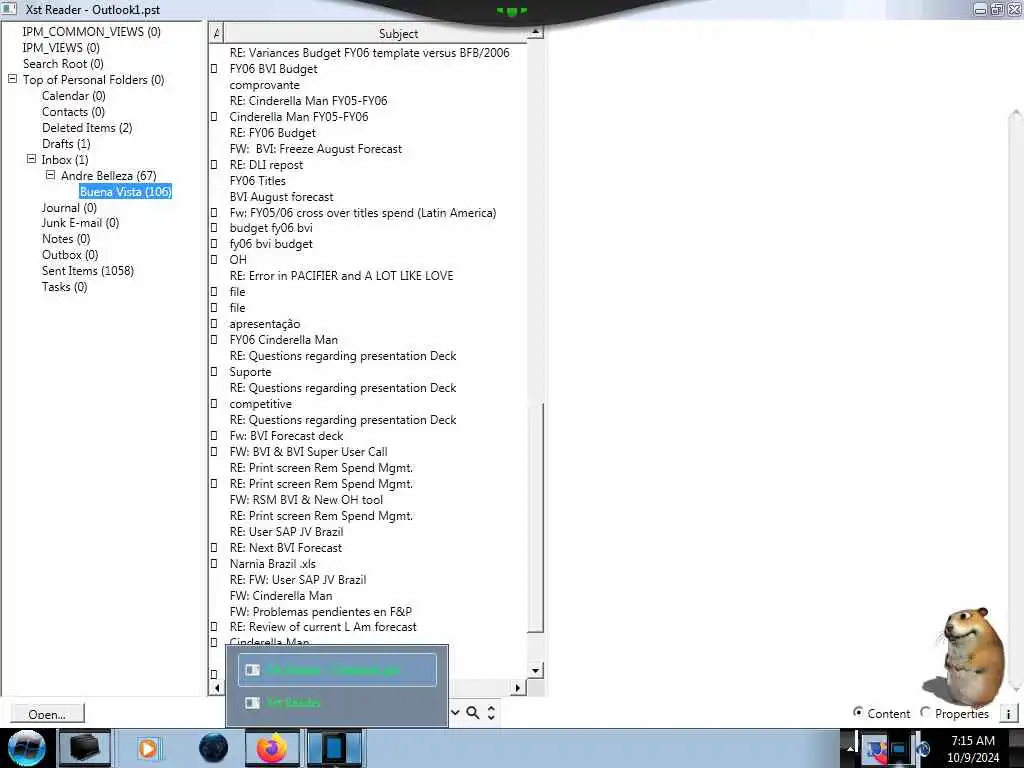Click message list scroll-up arrow
1024x768 pixels.
point(536,31)
